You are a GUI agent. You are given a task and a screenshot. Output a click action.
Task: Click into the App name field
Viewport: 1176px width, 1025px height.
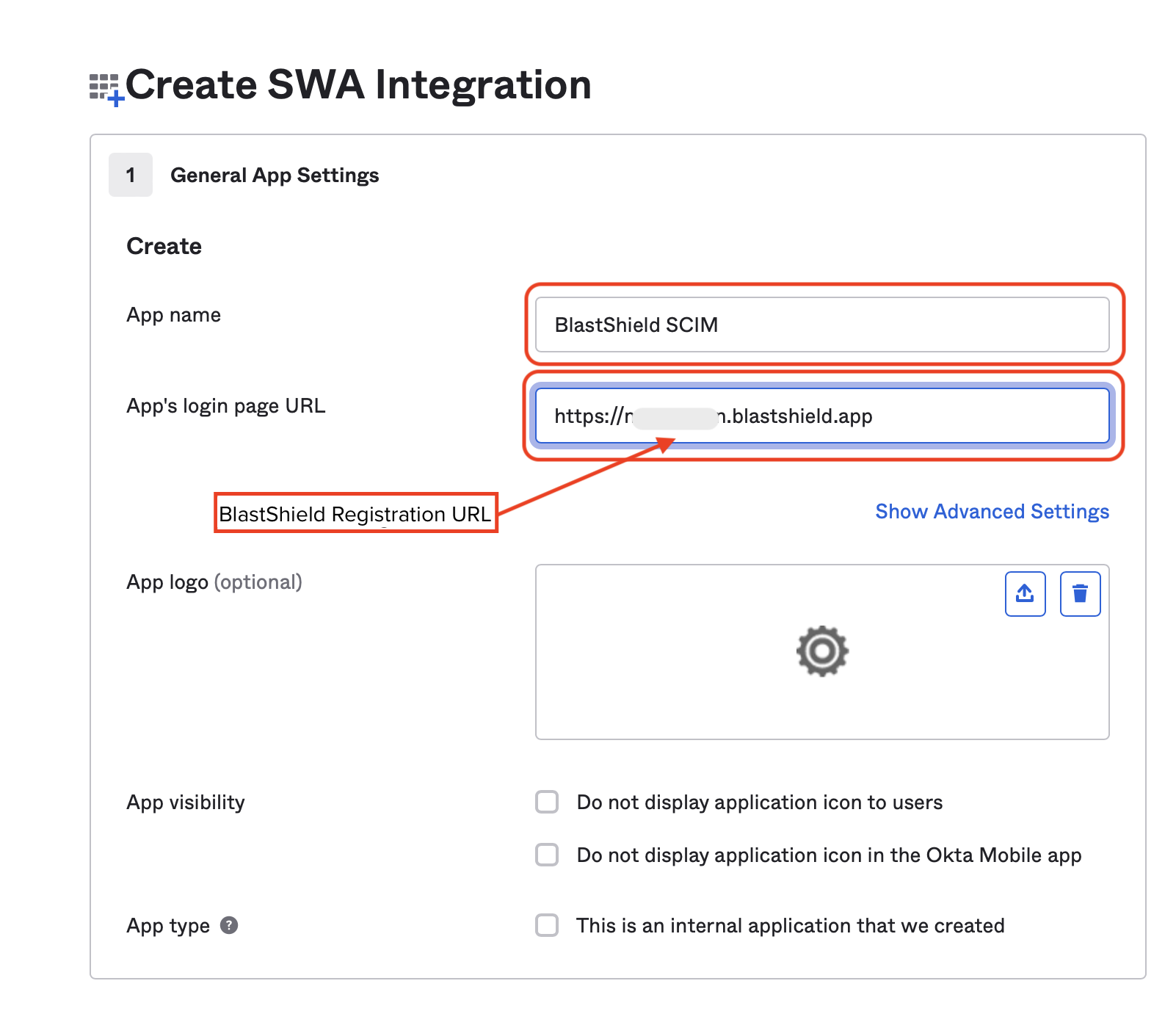822,325
